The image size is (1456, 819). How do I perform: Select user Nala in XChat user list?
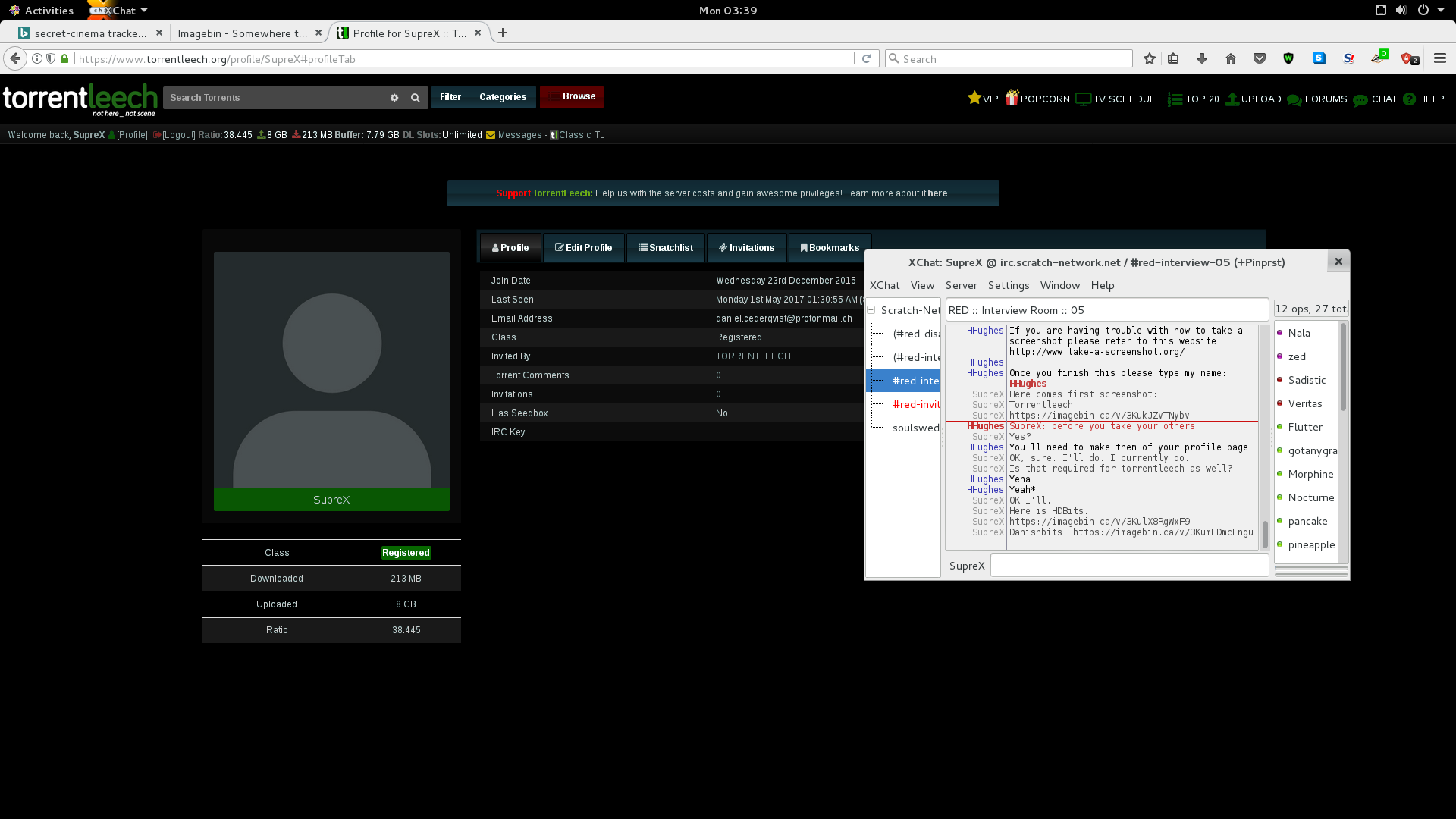[x=1299, y=333]
